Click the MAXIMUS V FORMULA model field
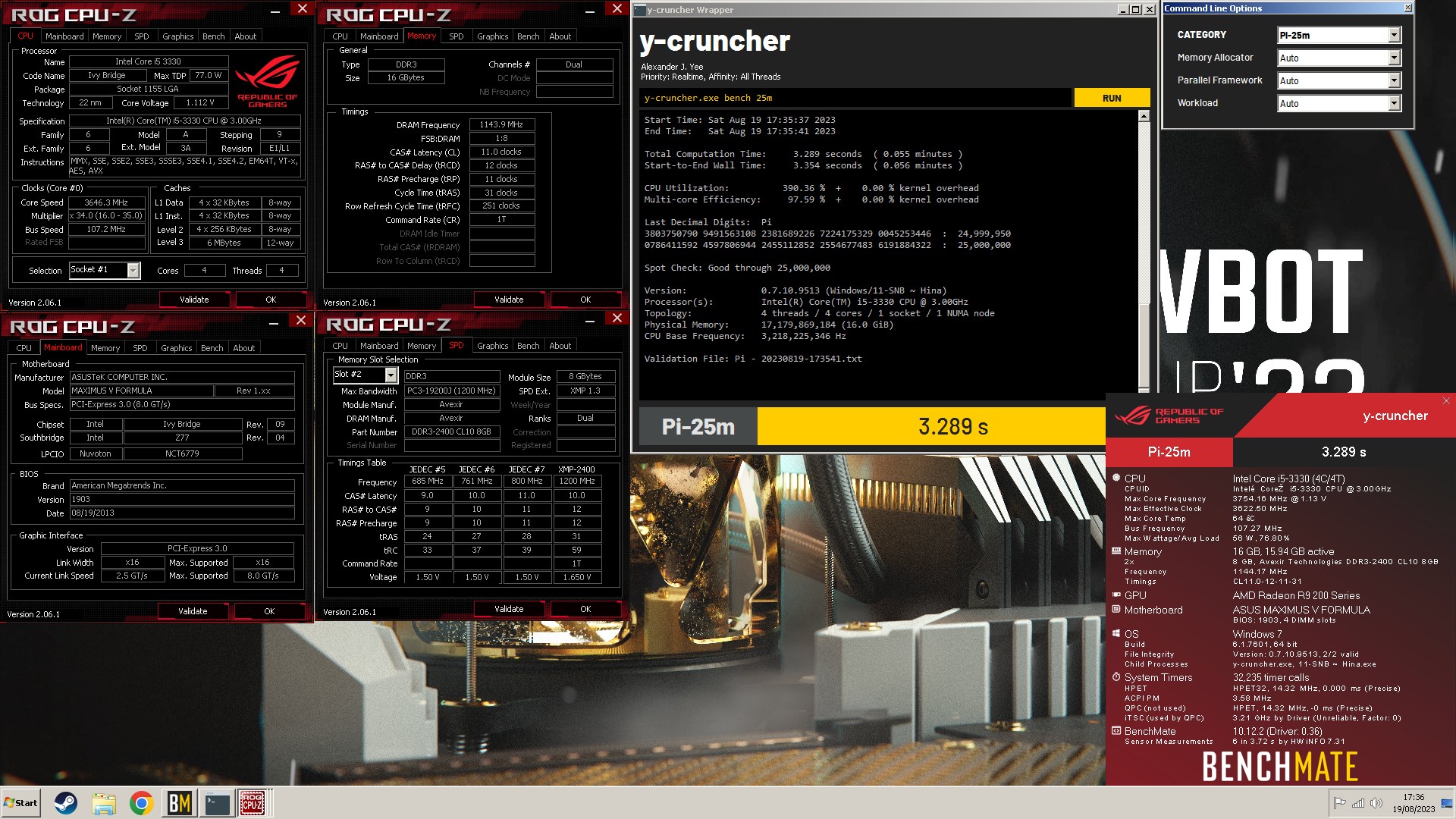 click(141, 391)
